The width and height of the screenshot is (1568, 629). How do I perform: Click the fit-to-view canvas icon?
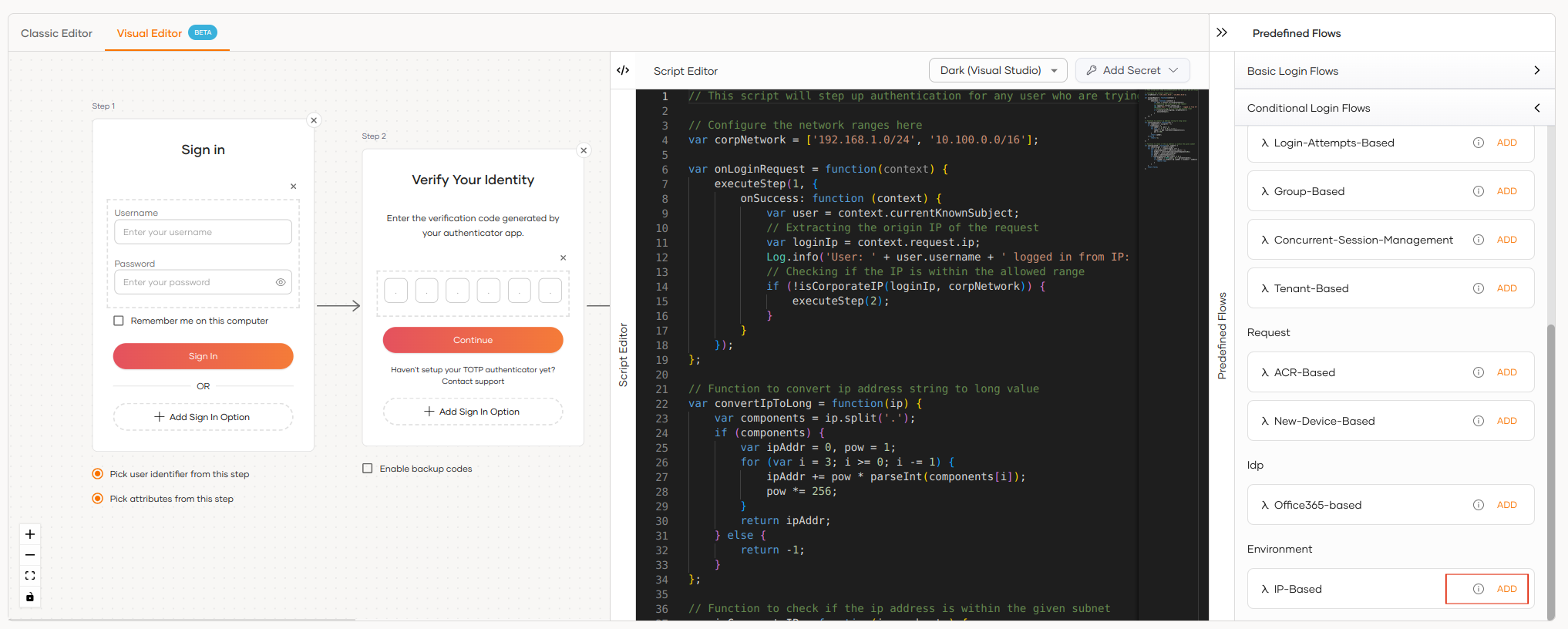pyautogui.click(x=30, y=576)
